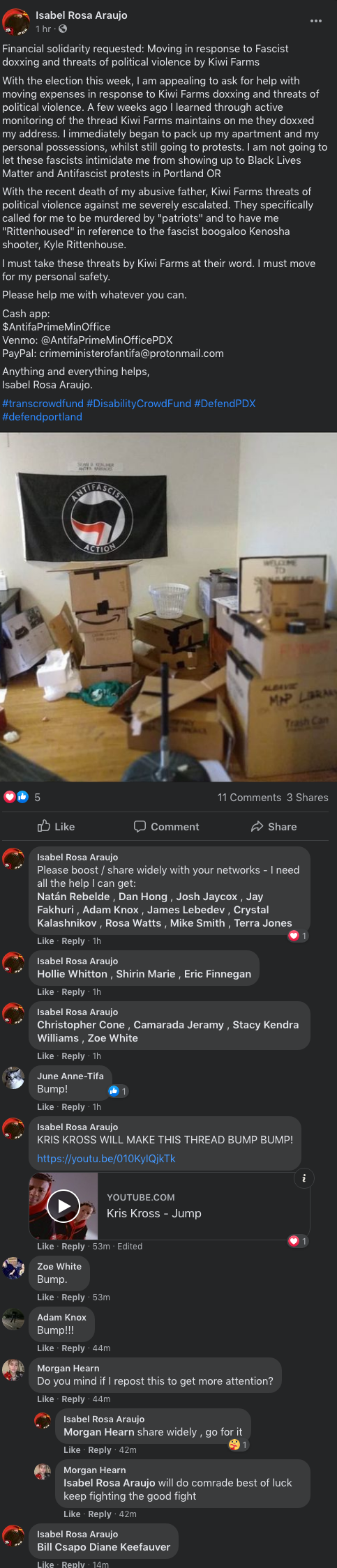Open the three-dot post options menu

[316, 21]
